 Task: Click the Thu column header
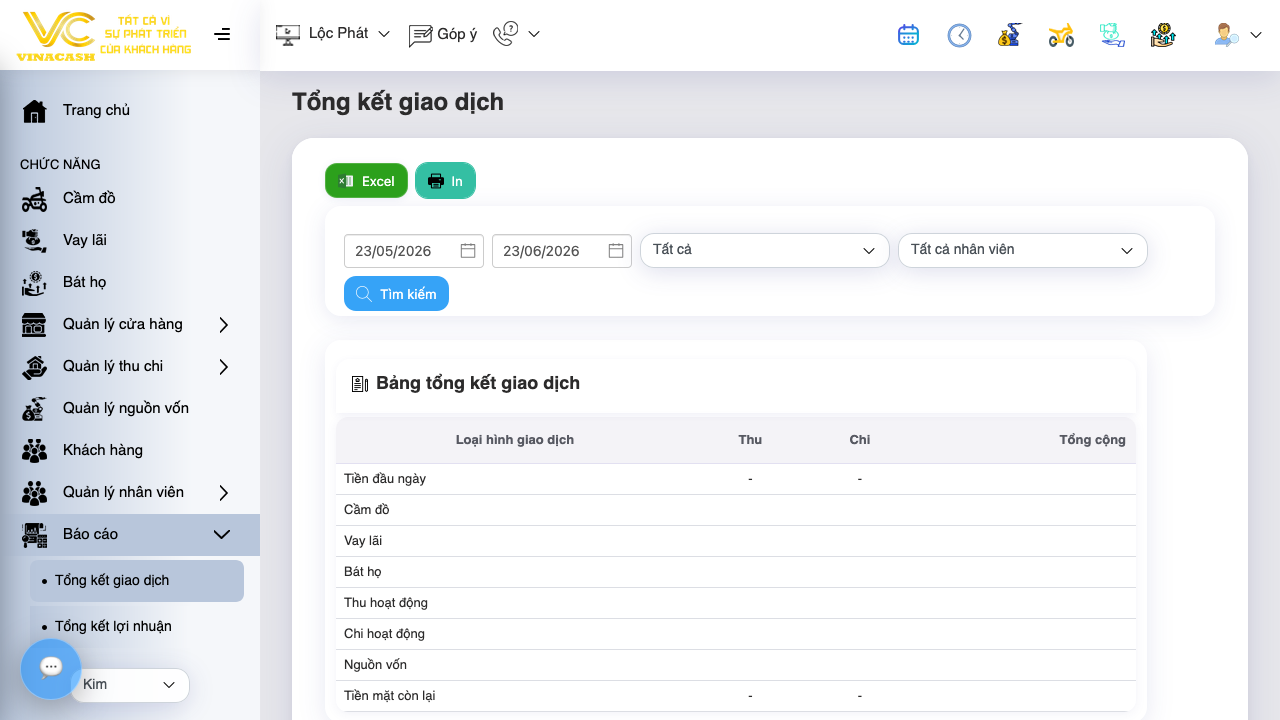(750, 440)
